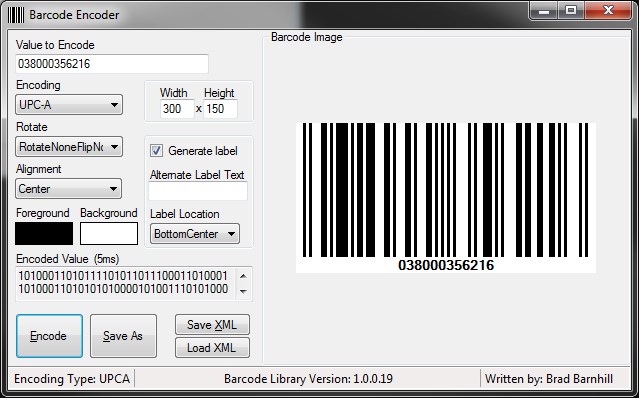Image resolution: width=639 pixels, height=398 pixels.
Task: Click the Width field showing 300
Action: (177, 109)
